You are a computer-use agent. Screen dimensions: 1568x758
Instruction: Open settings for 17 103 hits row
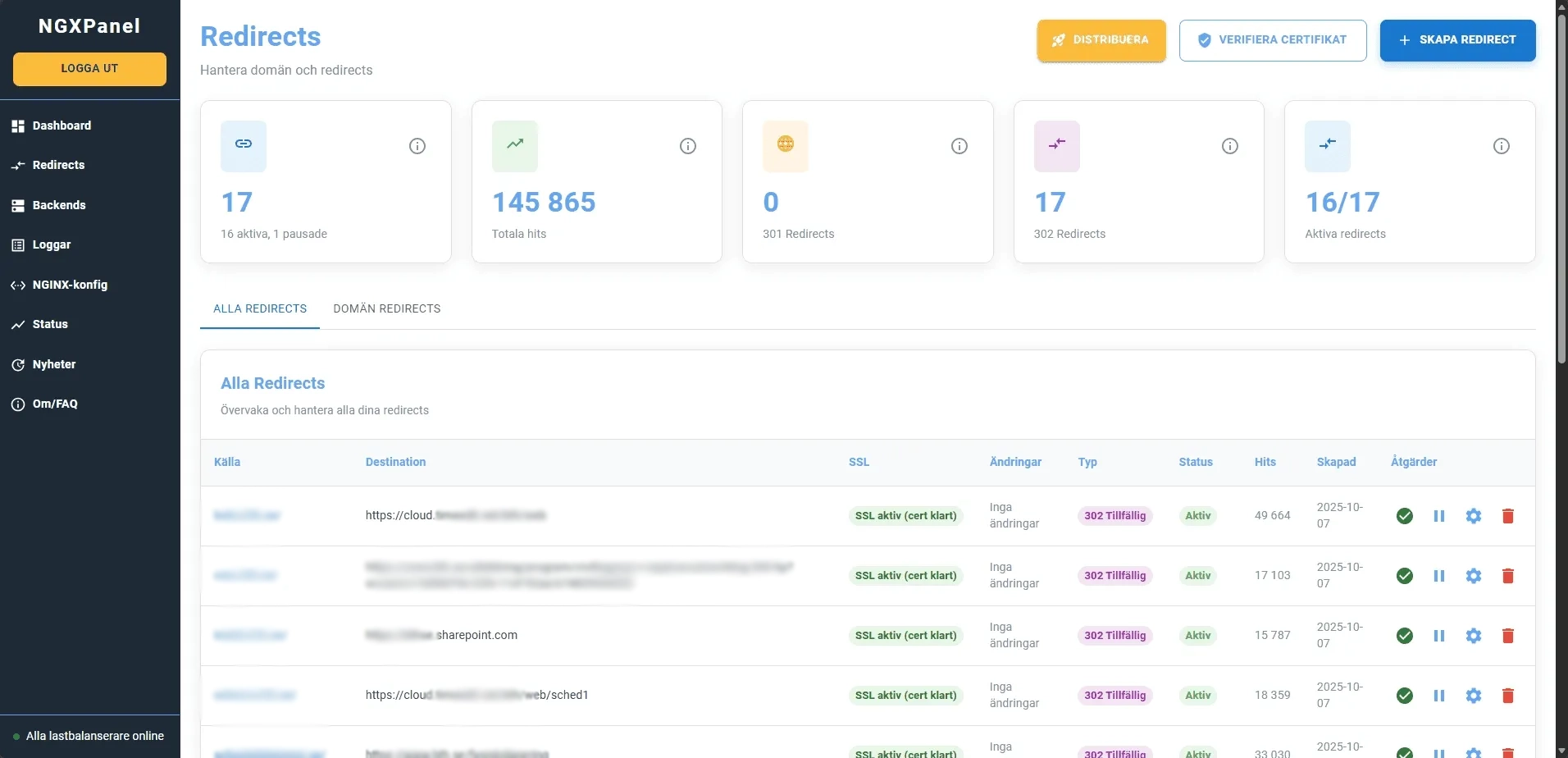pyautogui.click(x=1474, y=576)
